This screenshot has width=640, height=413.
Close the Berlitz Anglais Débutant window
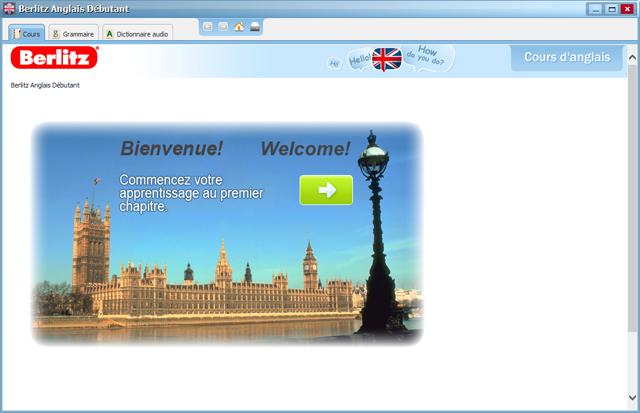(627, 9)
